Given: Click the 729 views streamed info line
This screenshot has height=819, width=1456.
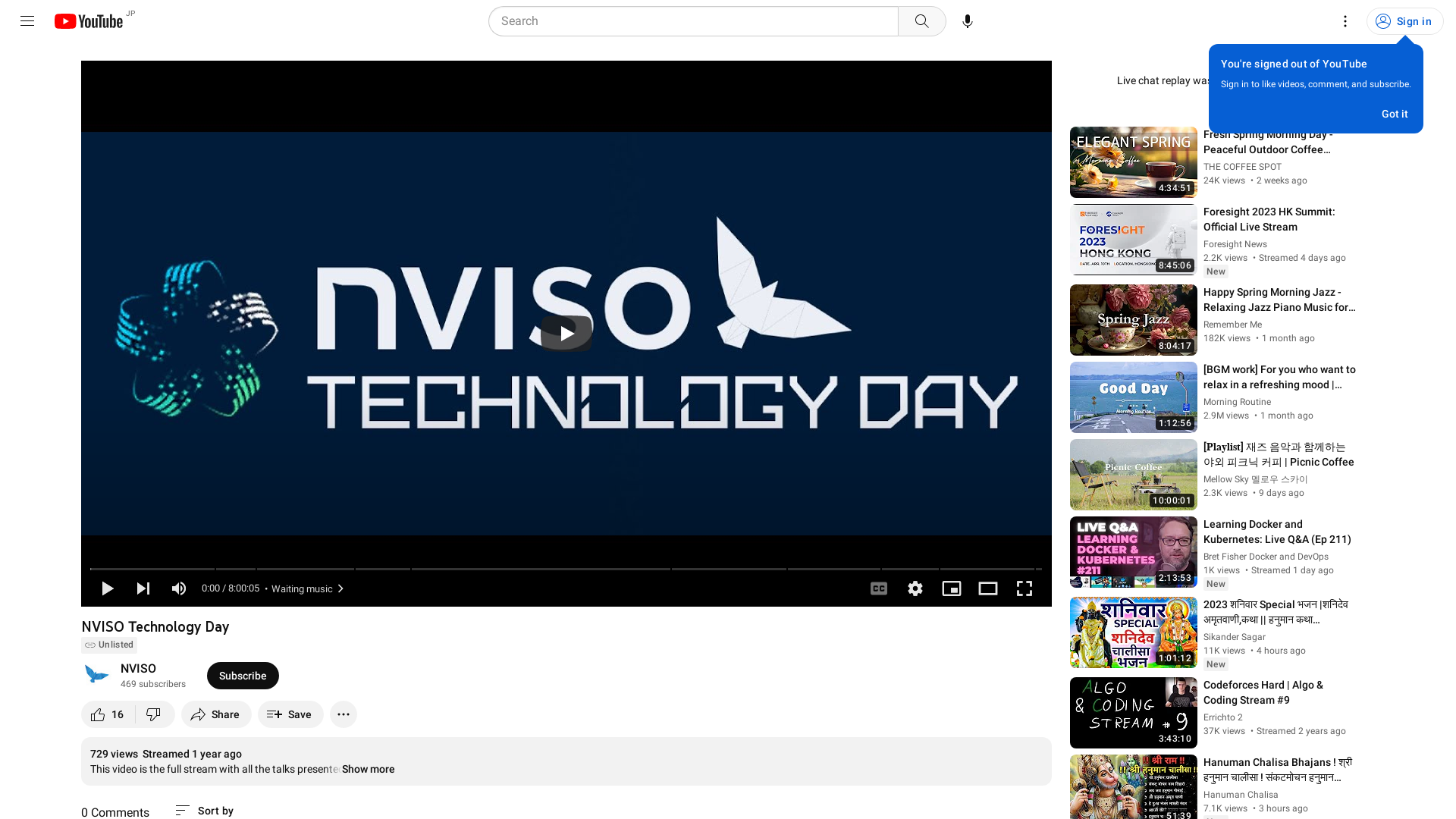Looking at the screenshot, I should tap(166, 754).
